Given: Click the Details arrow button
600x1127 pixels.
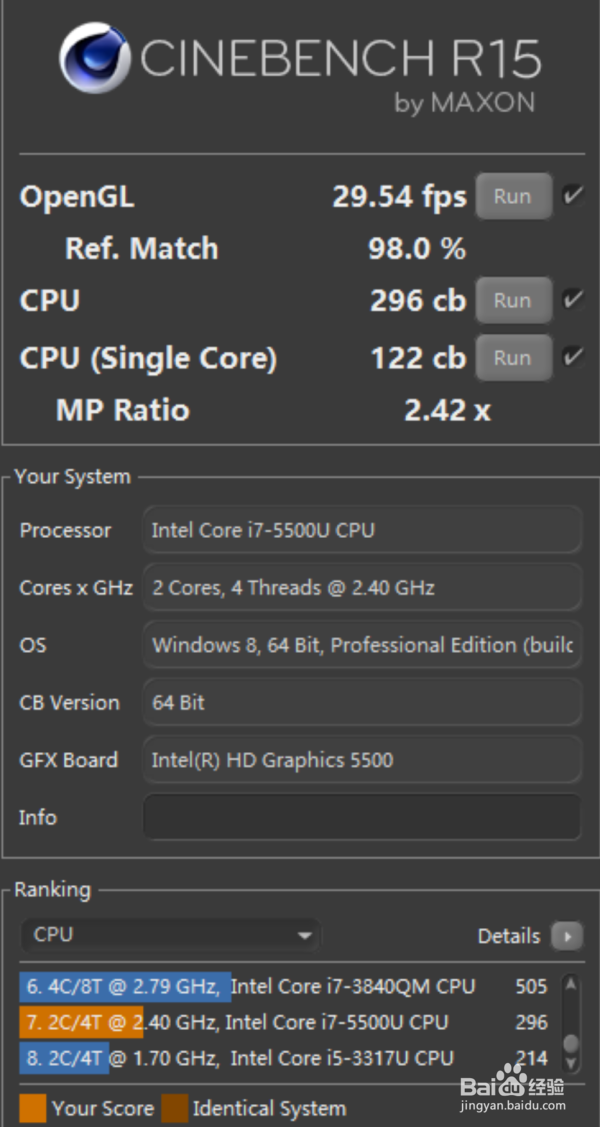Looking at the screenshot, I should [x=568, y=936].
